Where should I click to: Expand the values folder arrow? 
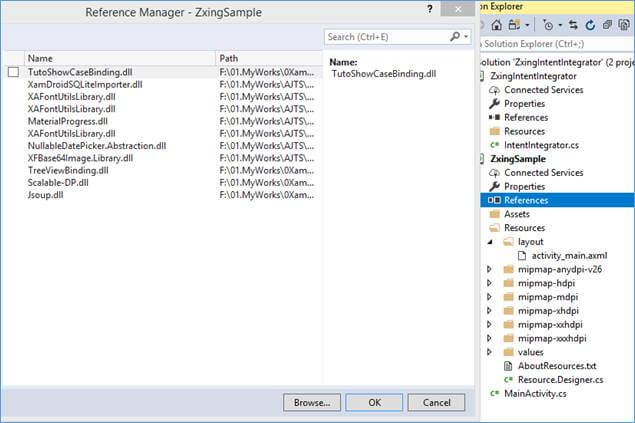pos(489,352)
